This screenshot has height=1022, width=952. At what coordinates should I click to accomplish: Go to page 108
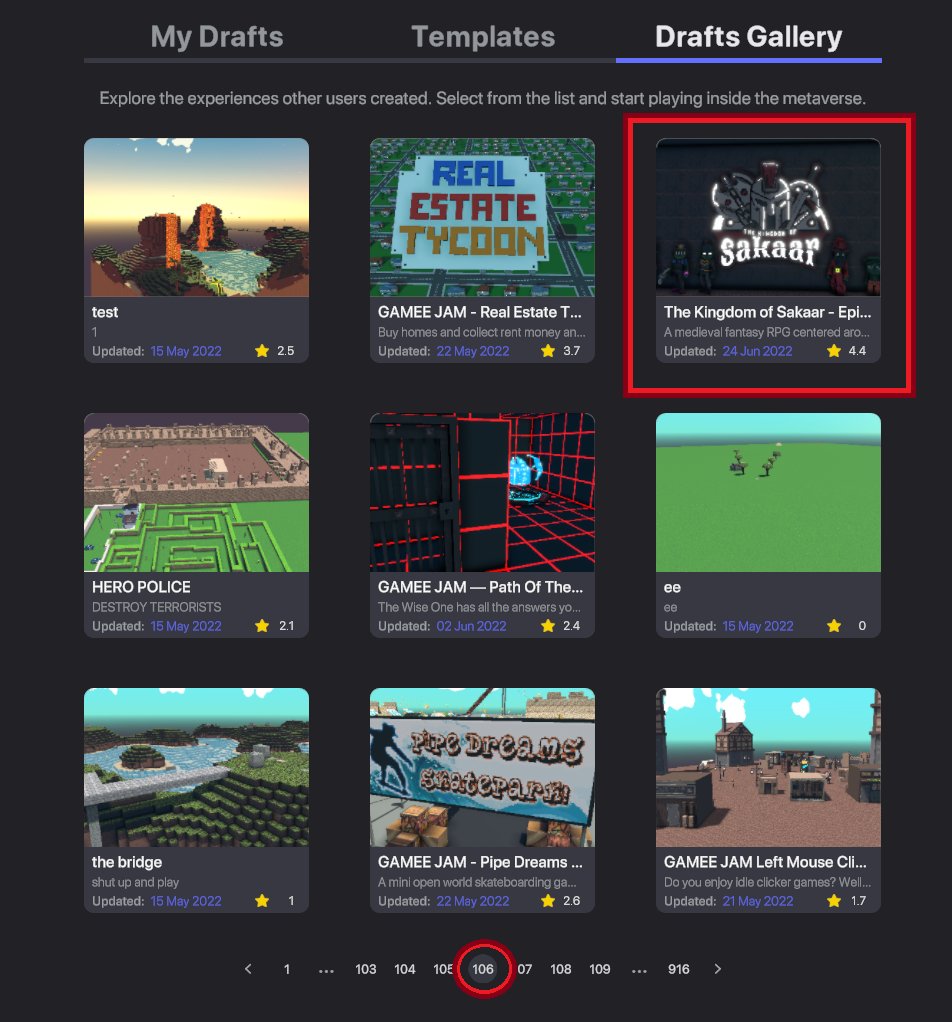click(560, 969)
